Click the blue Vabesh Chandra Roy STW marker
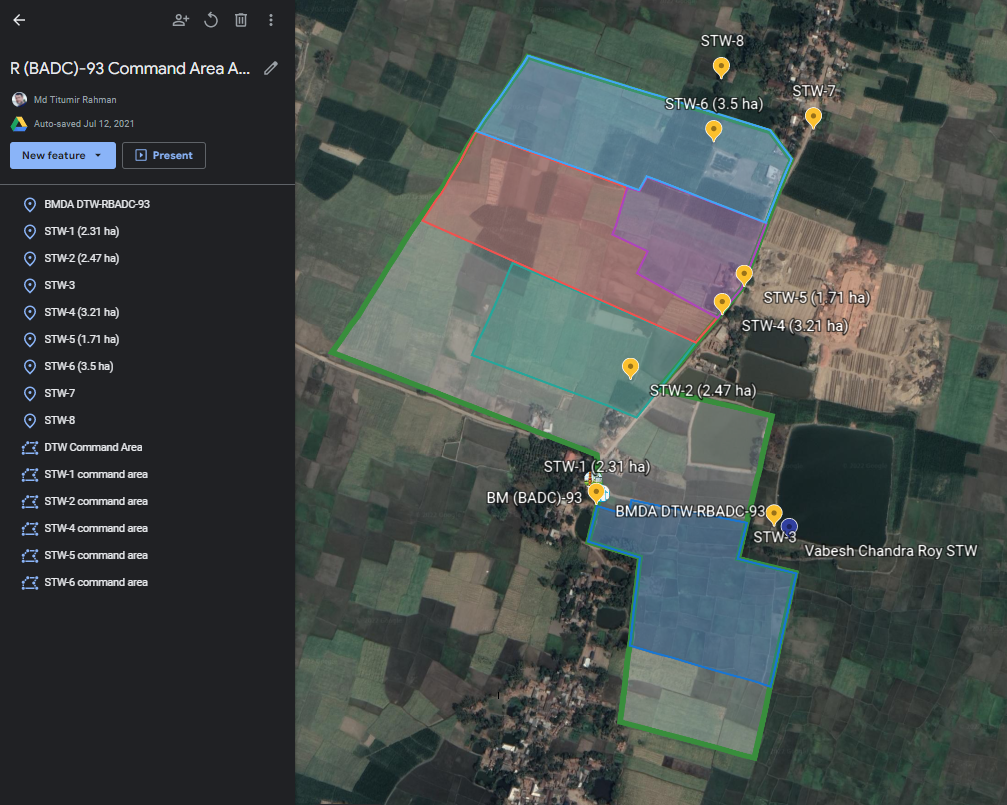Screen dimensions: 1007x805 pyautogui.click(x=789, y=526)
